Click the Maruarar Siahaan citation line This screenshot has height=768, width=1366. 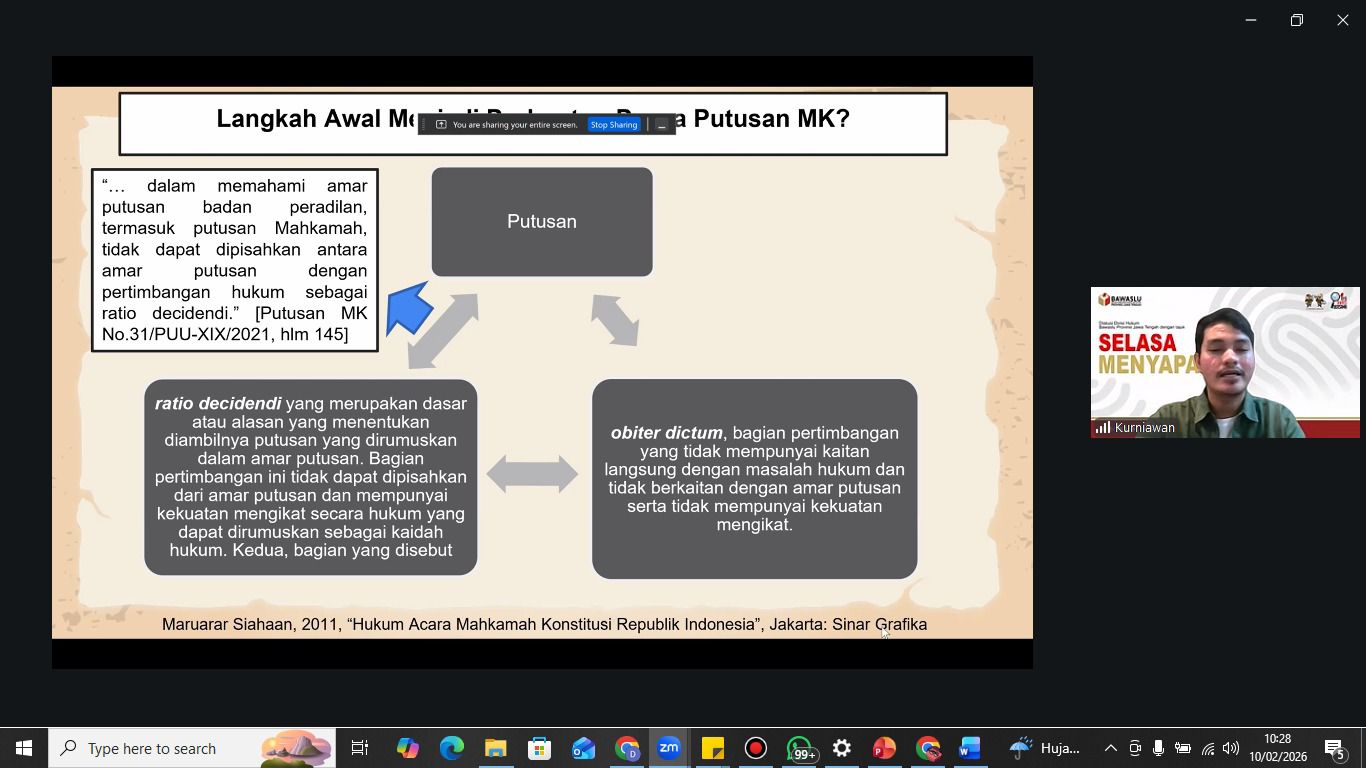(x=545, y=624)
